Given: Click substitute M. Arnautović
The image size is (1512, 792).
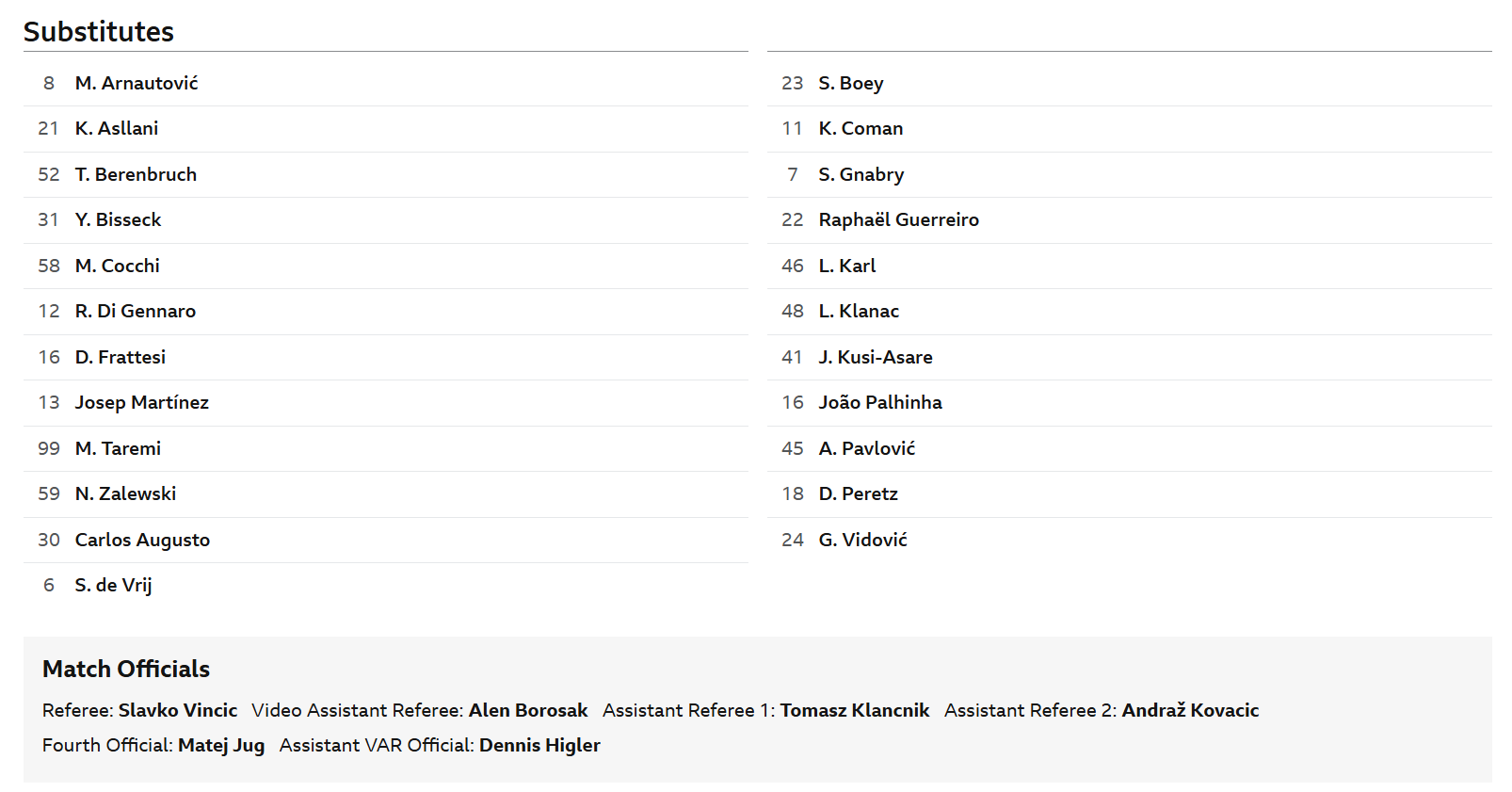Looking at the screenshot, I should pos(137,83).
